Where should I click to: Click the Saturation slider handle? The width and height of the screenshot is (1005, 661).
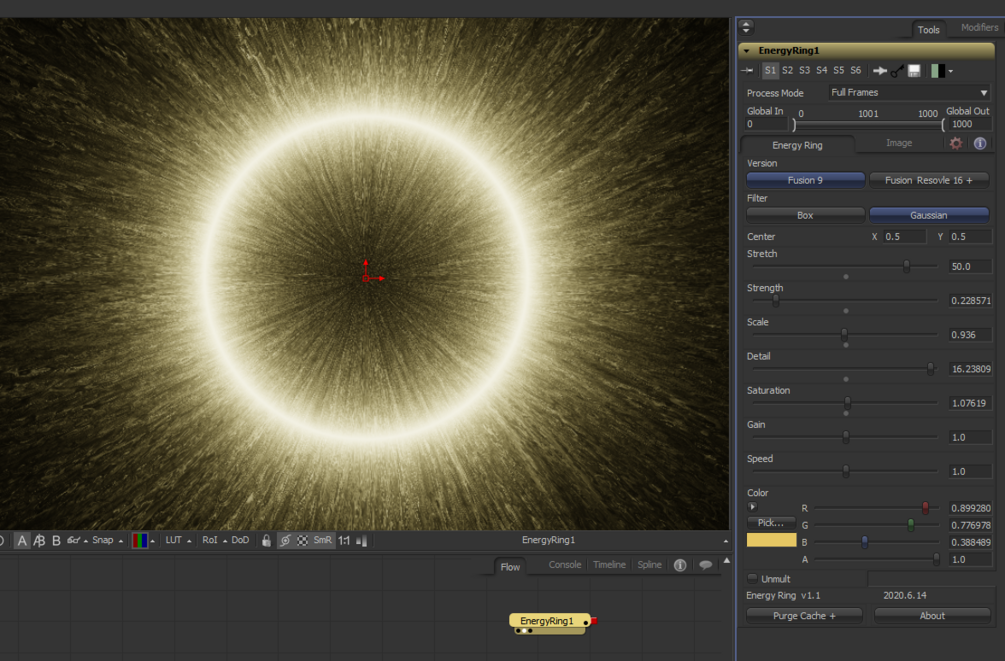coord(847,403)
